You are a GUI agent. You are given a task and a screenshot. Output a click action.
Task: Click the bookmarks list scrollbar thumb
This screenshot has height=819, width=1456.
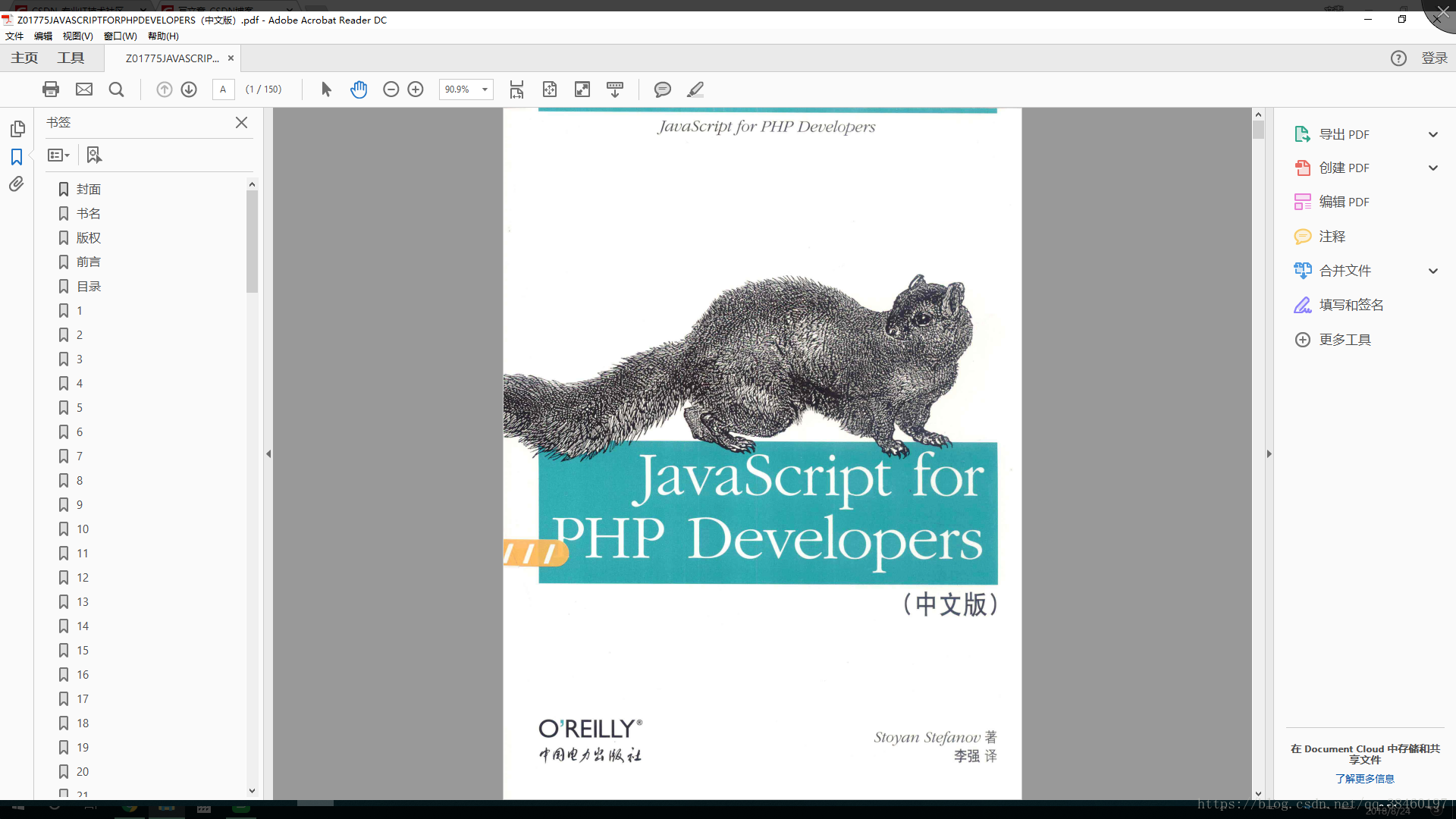pos(252,241)
